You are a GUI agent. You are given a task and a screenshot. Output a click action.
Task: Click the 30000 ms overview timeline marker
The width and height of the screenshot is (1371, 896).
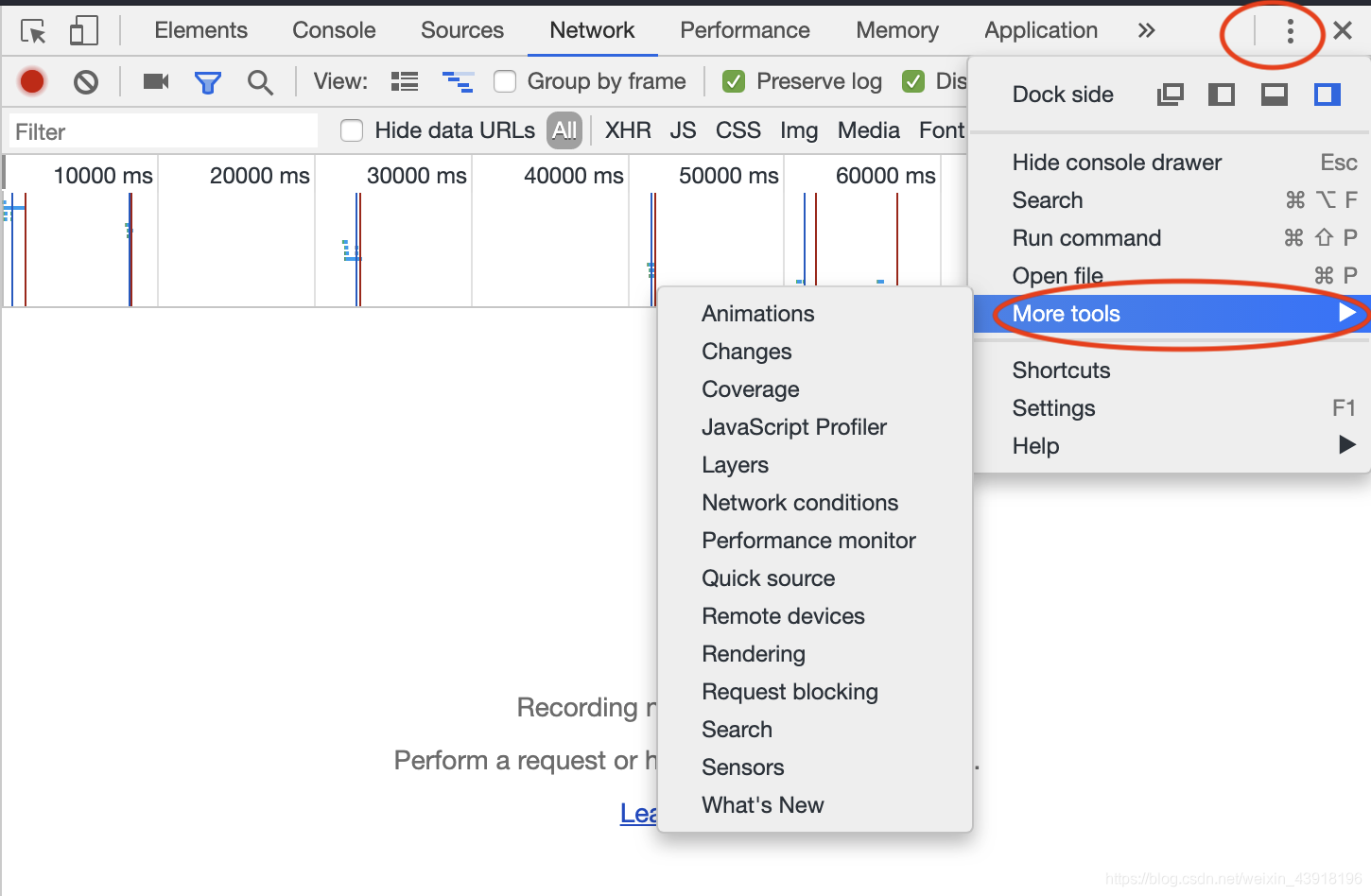pos(417,176)
